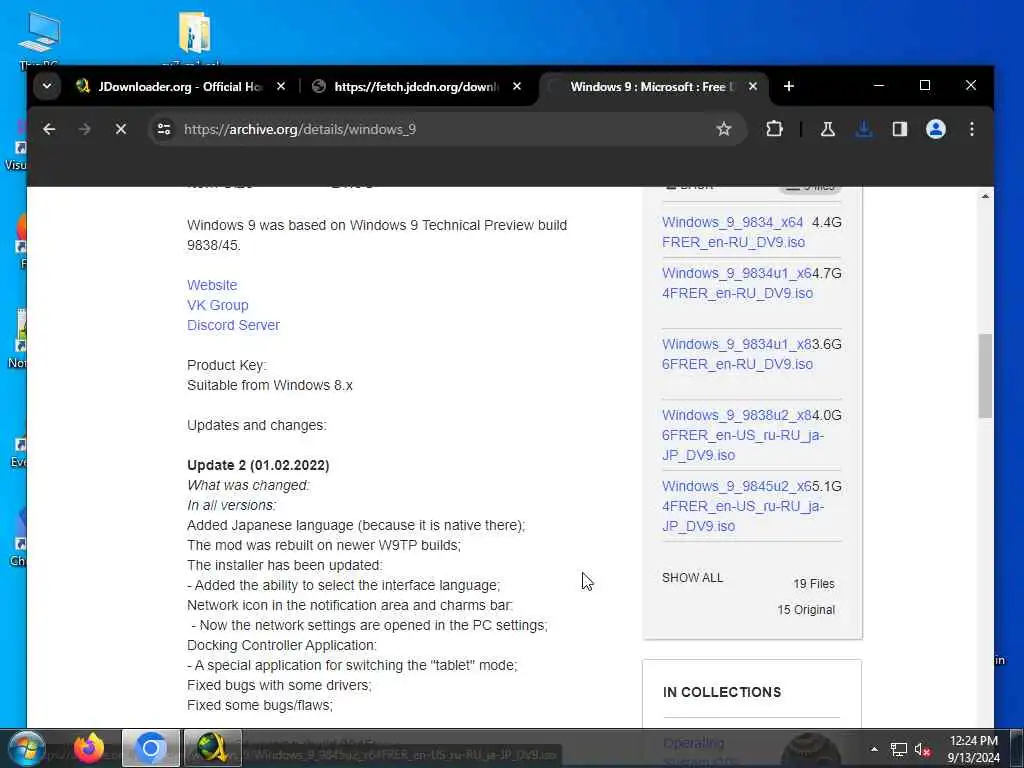Click the network tray icon

(899, 750)
